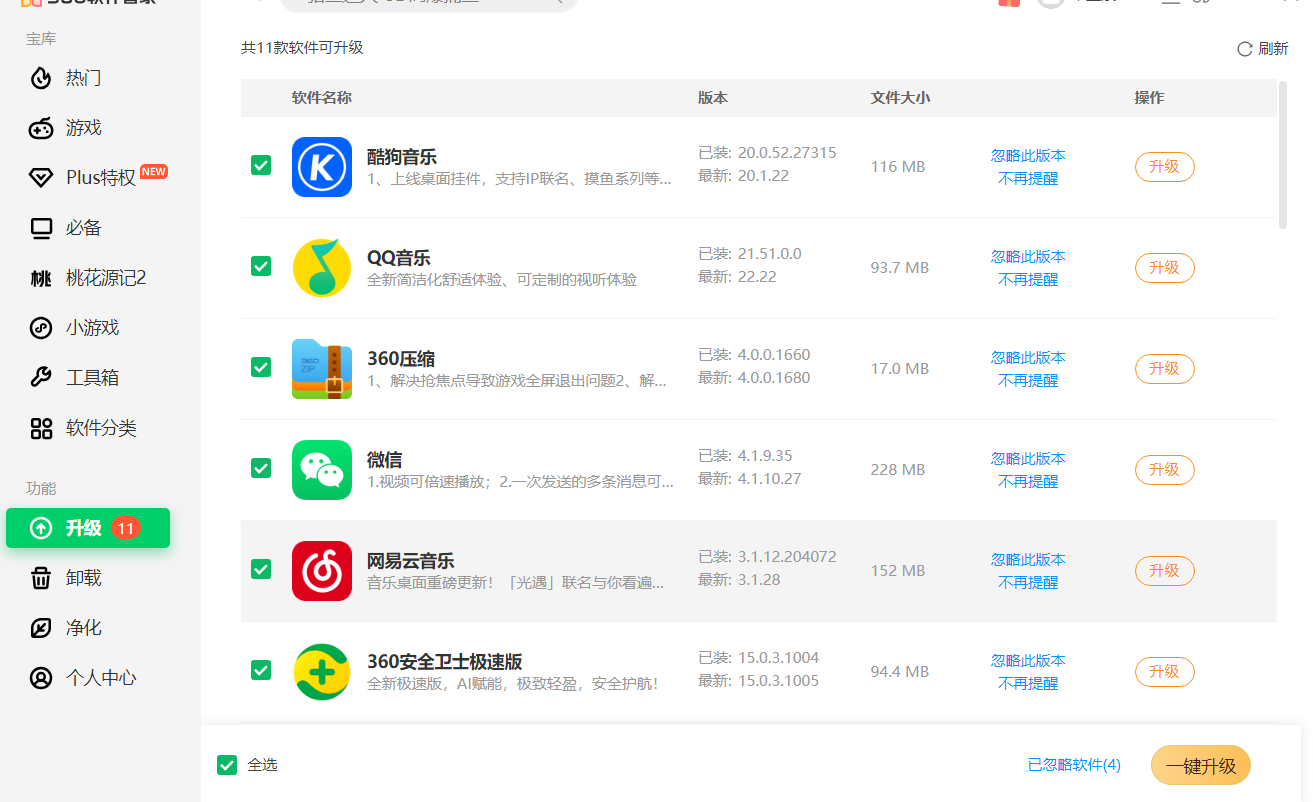Image resolution: width=1313 pixels, height=802 pixels.
Task: Click 忽略此版本 for 微信
Action: (1028, 459)
